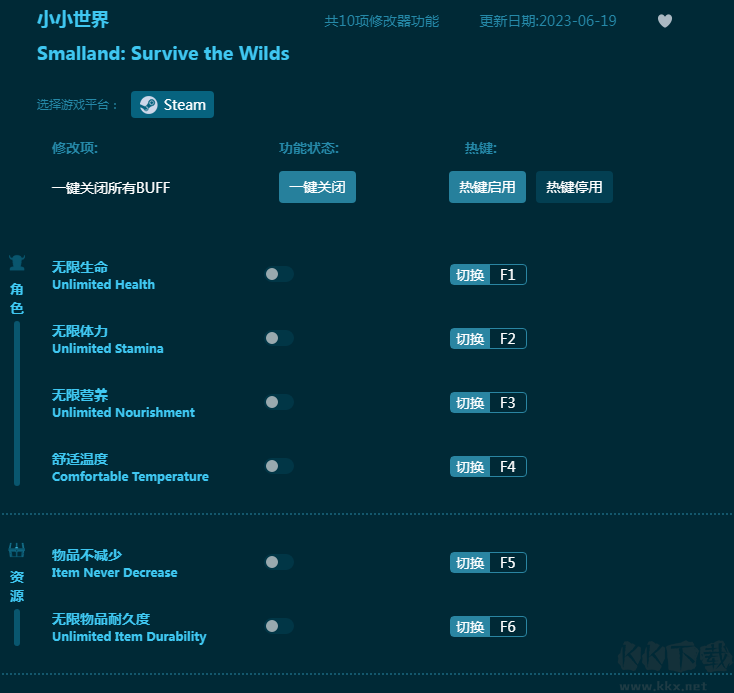The image size is (734, 693).
Task: Click 切换 button for F2 hotkey
Action: 470,339
